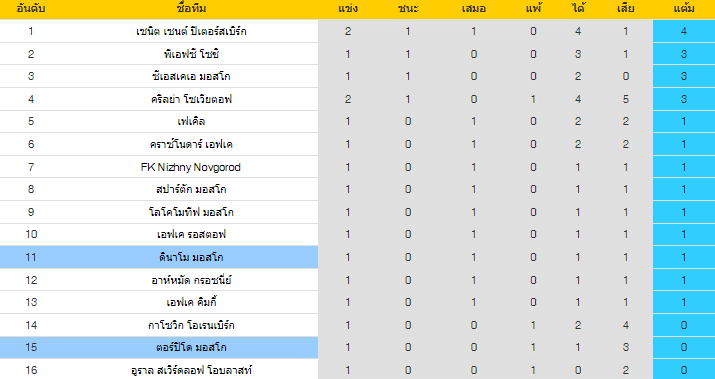
Task: Select team สปาร์ตัก มอสโก
Action: (191, 190)
